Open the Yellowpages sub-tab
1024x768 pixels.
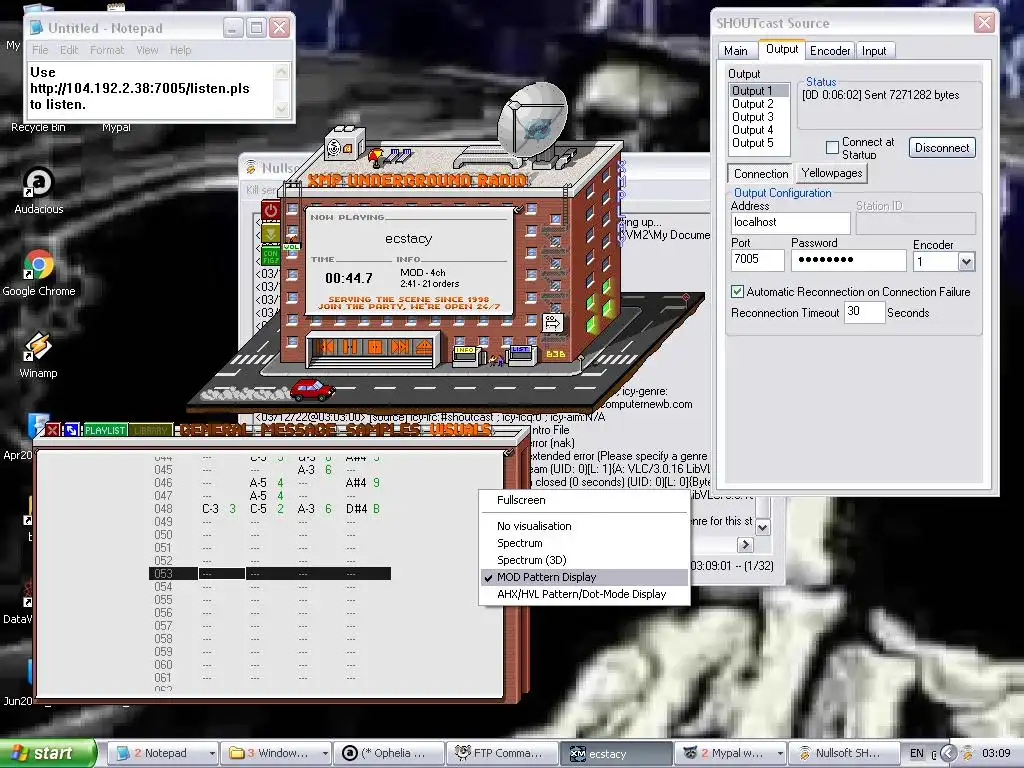tap(831, 173)
